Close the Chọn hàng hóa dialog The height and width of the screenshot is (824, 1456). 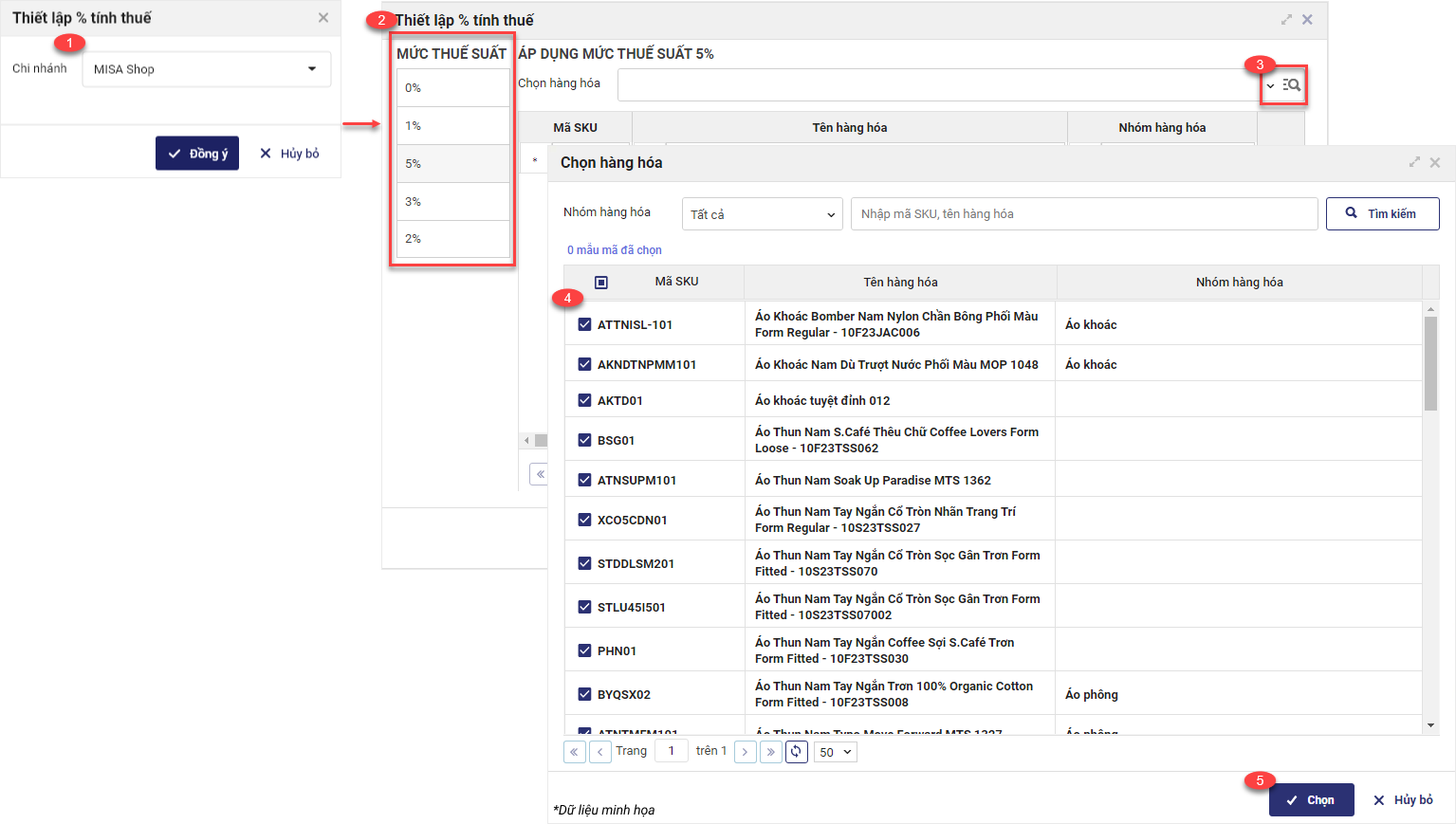coord(1435,162)
